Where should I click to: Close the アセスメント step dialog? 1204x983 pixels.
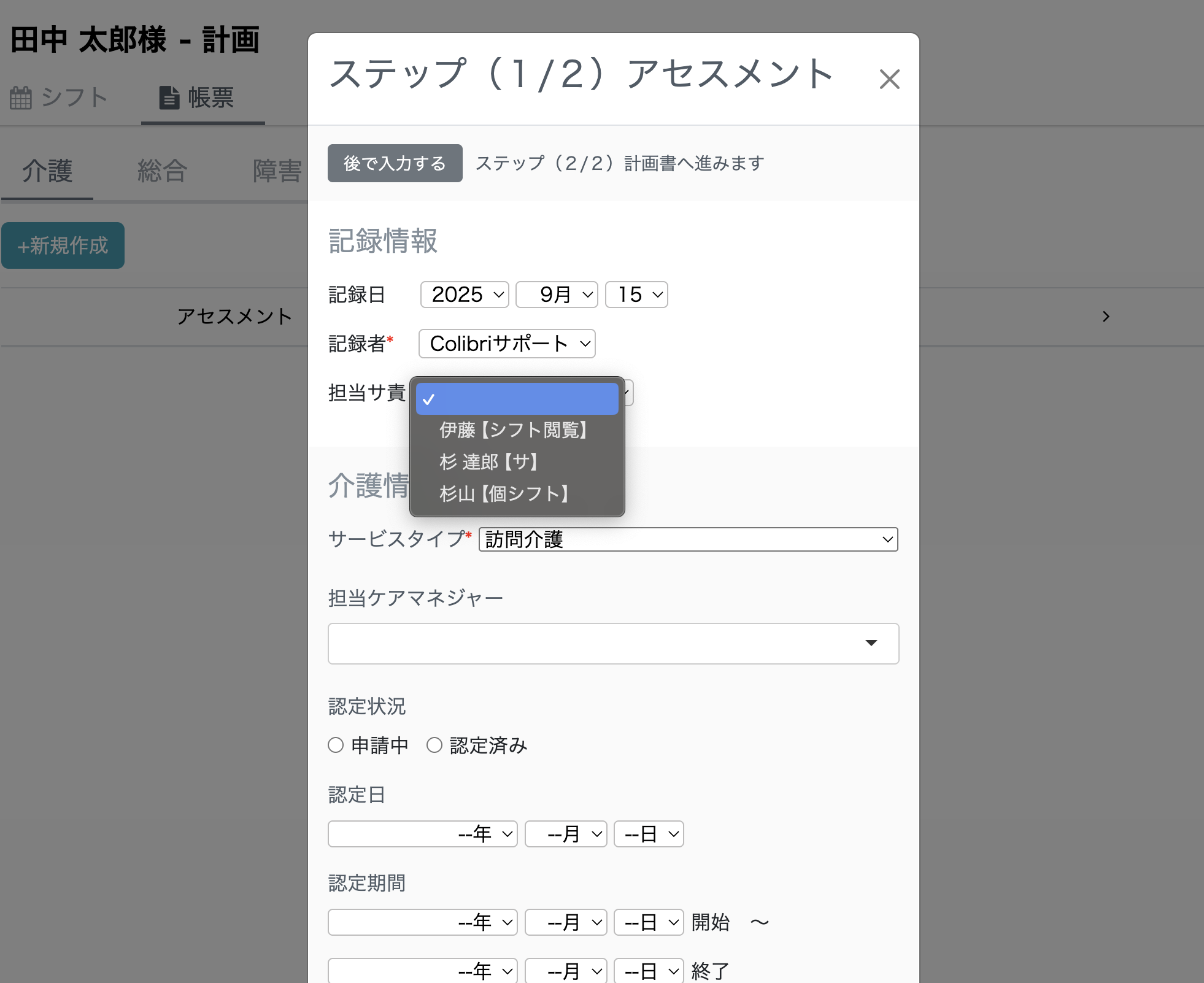click(x=889, y=79)
